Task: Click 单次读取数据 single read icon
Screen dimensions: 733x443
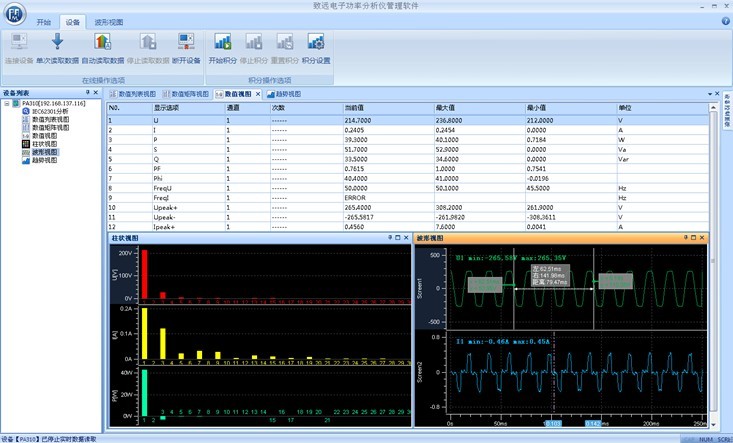Action: point(58,41)
